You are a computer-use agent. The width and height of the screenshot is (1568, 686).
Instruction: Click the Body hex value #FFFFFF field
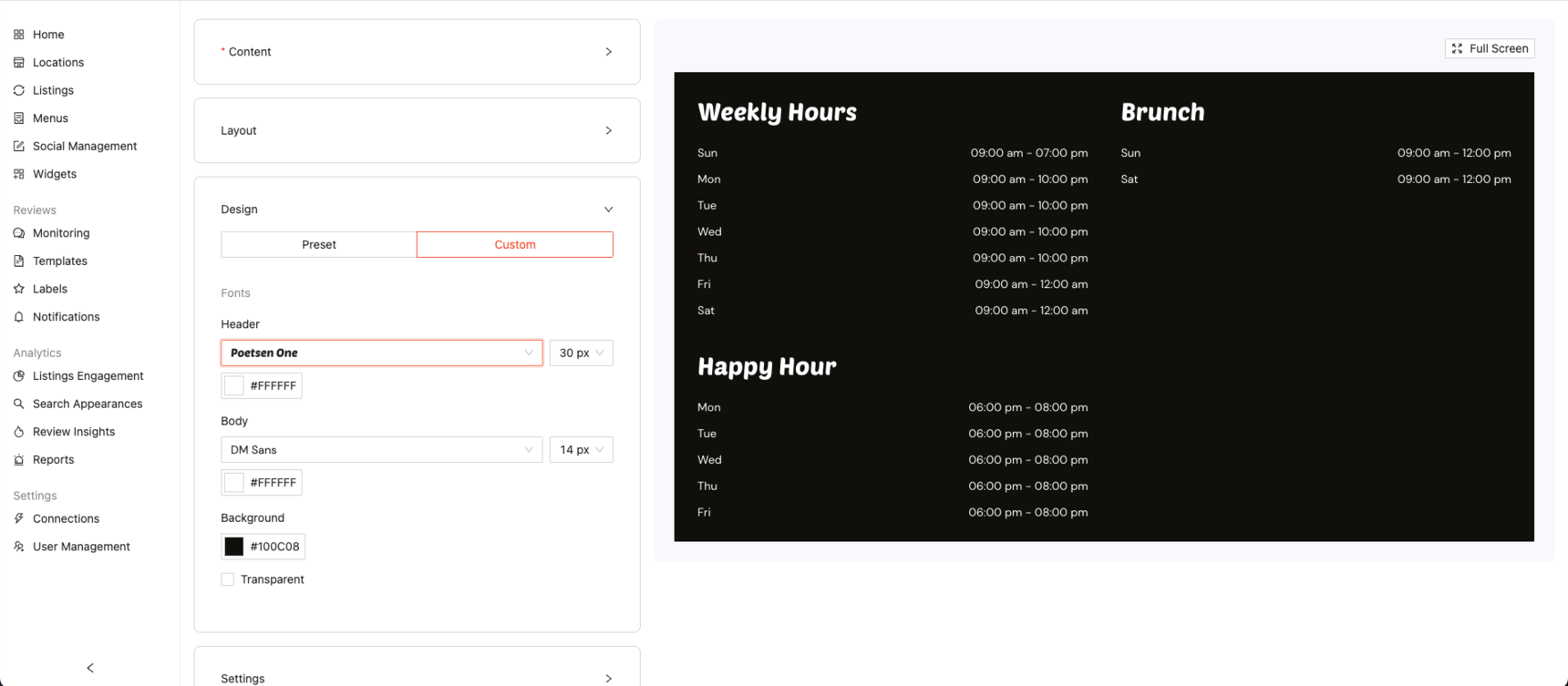[x=273, y=483]
